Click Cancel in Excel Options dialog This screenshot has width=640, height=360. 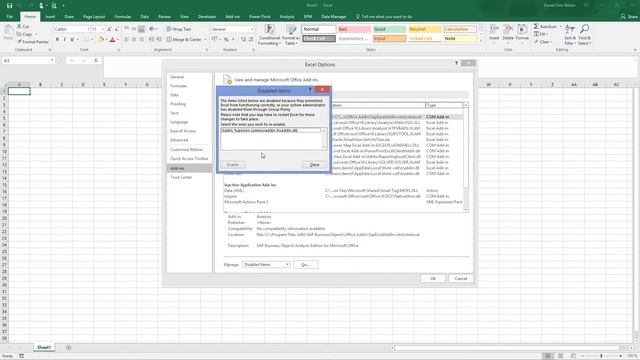click(460, 278)
